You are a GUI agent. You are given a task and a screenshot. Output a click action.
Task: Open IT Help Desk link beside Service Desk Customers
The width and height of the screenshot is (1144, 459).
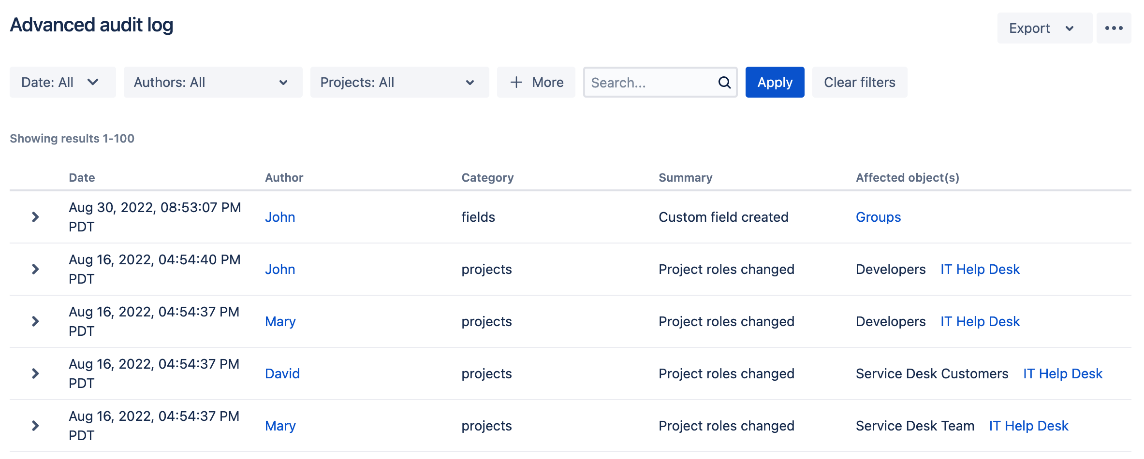coord(1062,374)
